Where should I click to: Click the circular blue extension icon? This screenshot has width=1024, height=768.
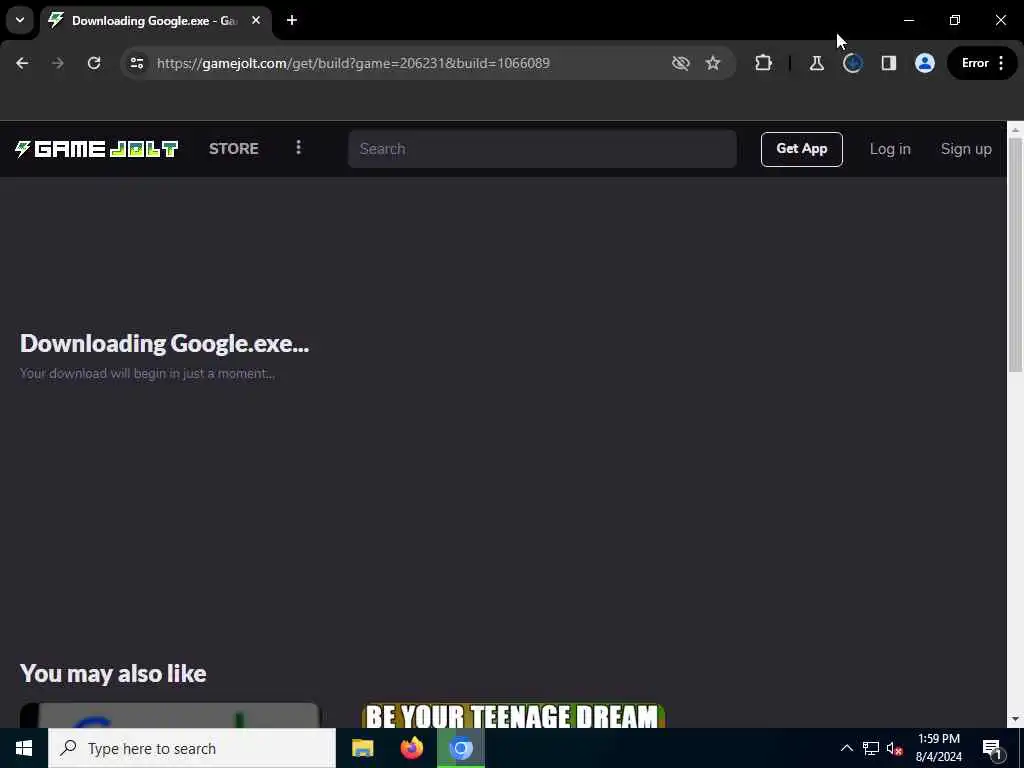click(x=852, y=63)
